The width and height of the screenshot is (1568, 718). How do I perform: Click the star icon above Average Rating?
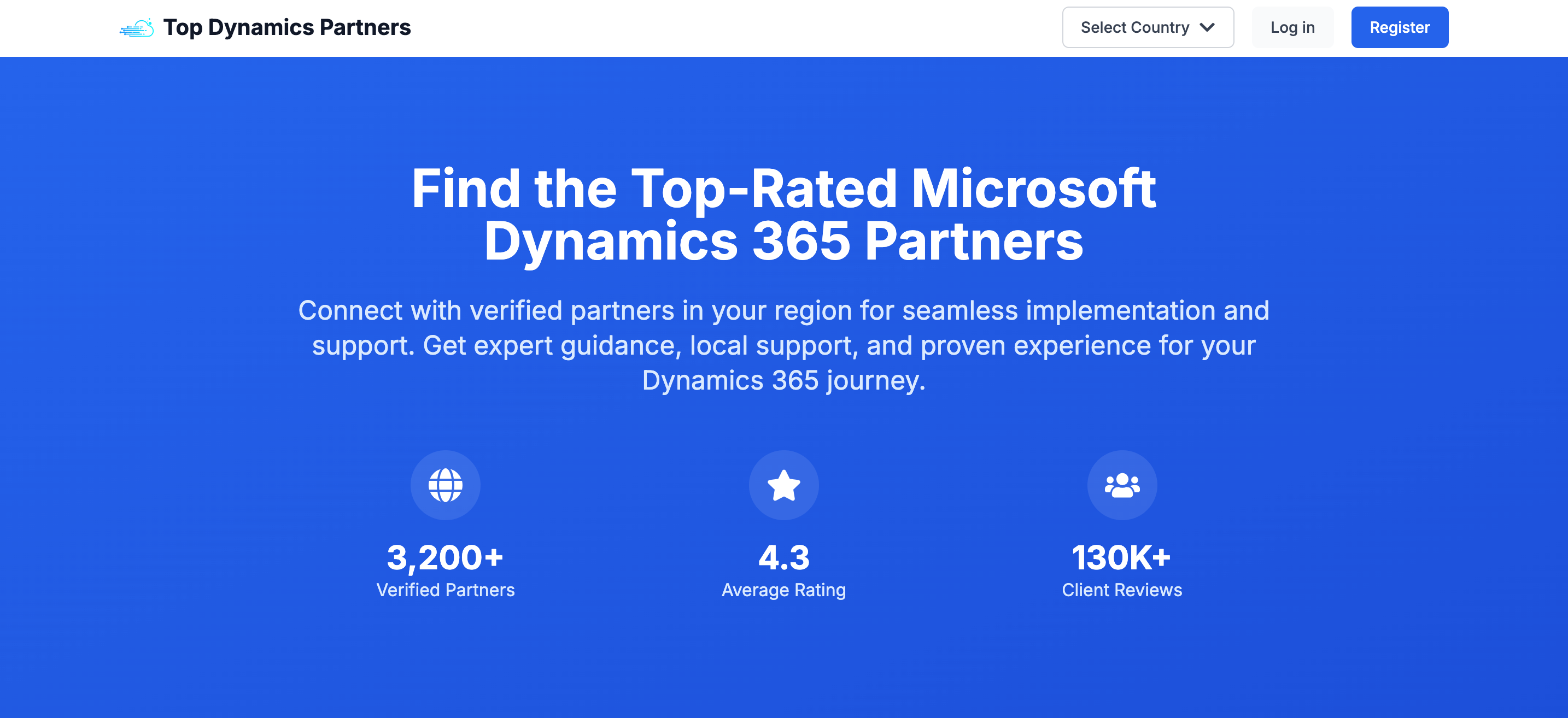tap(783, 485)
